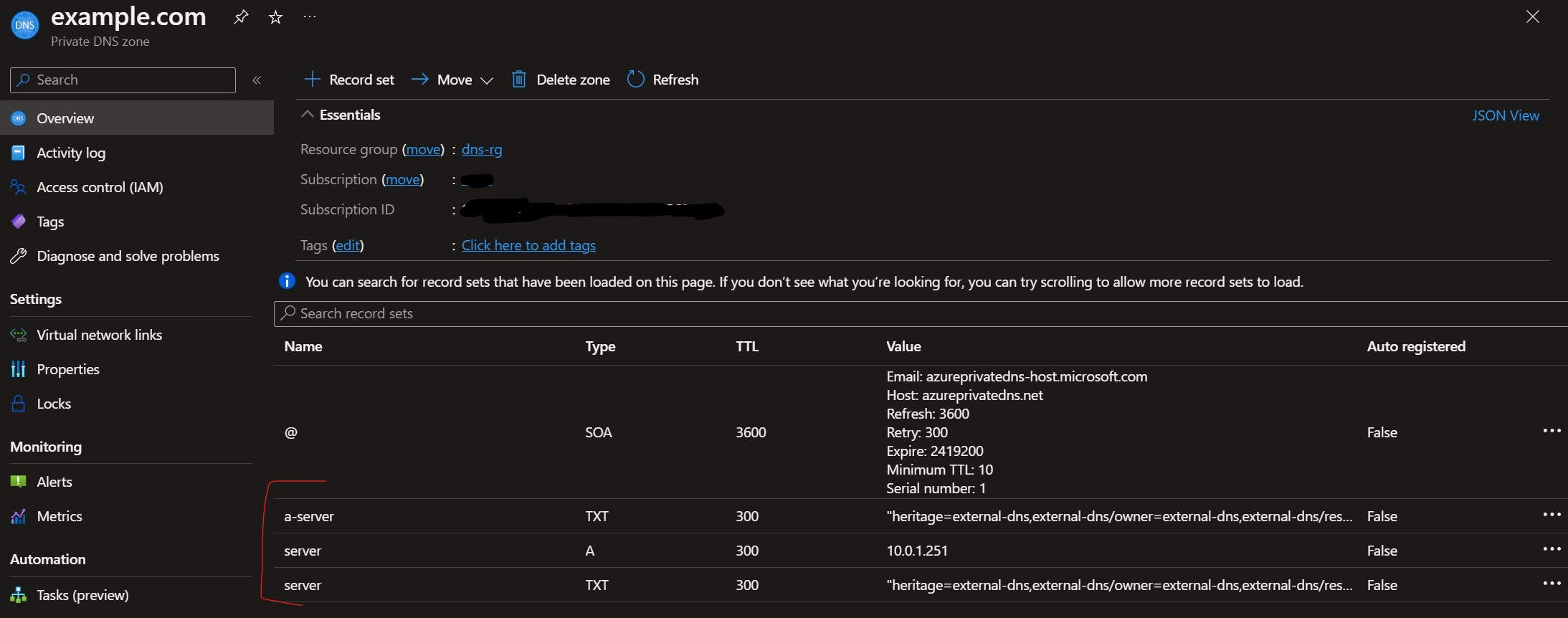Viewport: 1568px width, 618px height.
Task: Open more options for SOA record
Action: (x=1552, y=431)
